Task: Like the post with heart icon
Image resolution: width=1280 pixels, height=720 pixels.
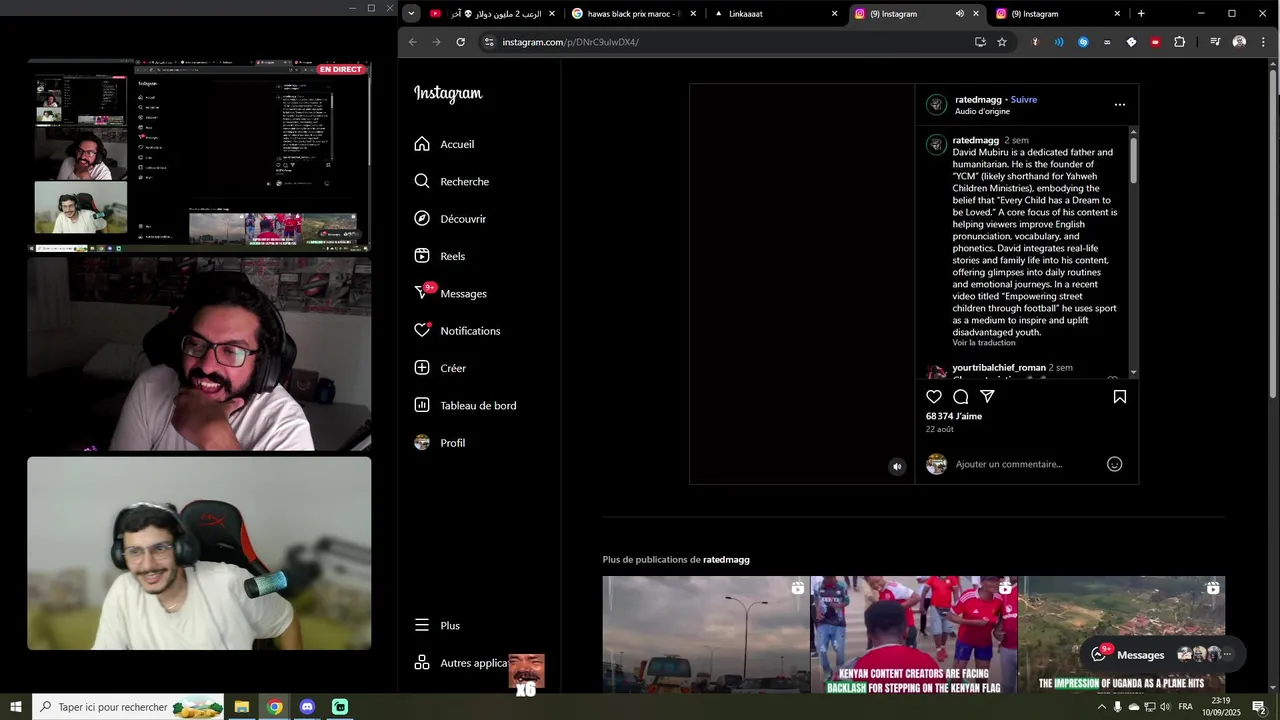Action: point(934,397)
